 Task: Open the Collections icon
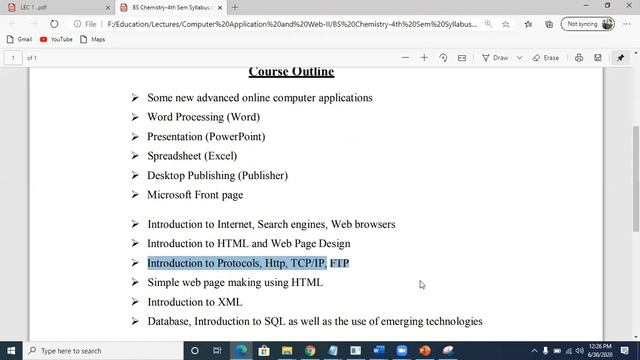click(549, 24)
